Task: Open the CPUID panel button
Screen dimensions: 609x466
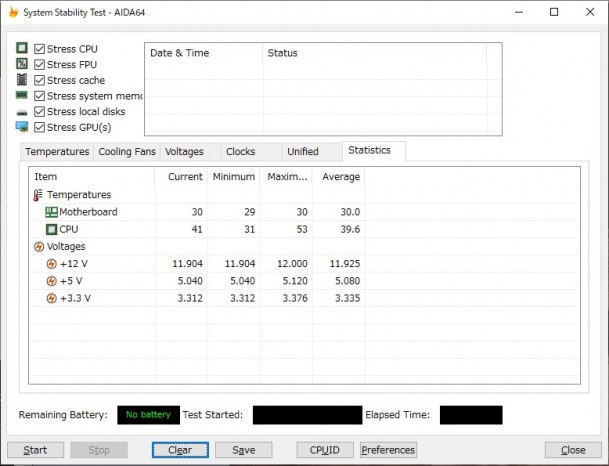Action: coord(324,450)
